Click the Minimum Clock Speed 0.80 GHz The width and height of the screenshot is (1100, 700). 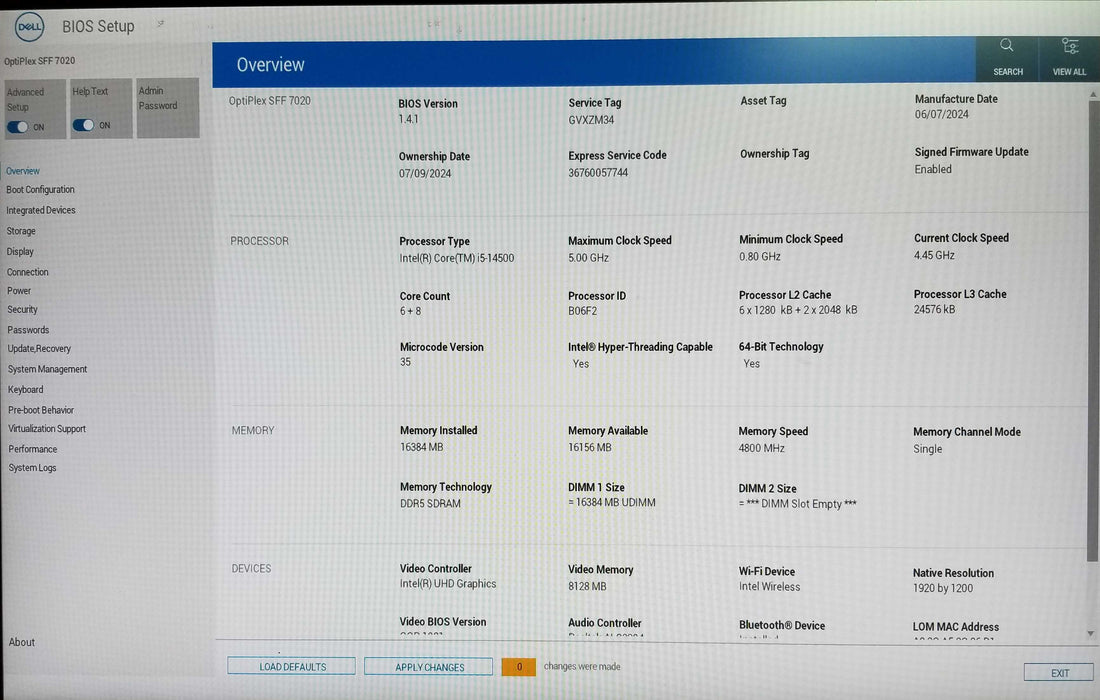point(760,257)
